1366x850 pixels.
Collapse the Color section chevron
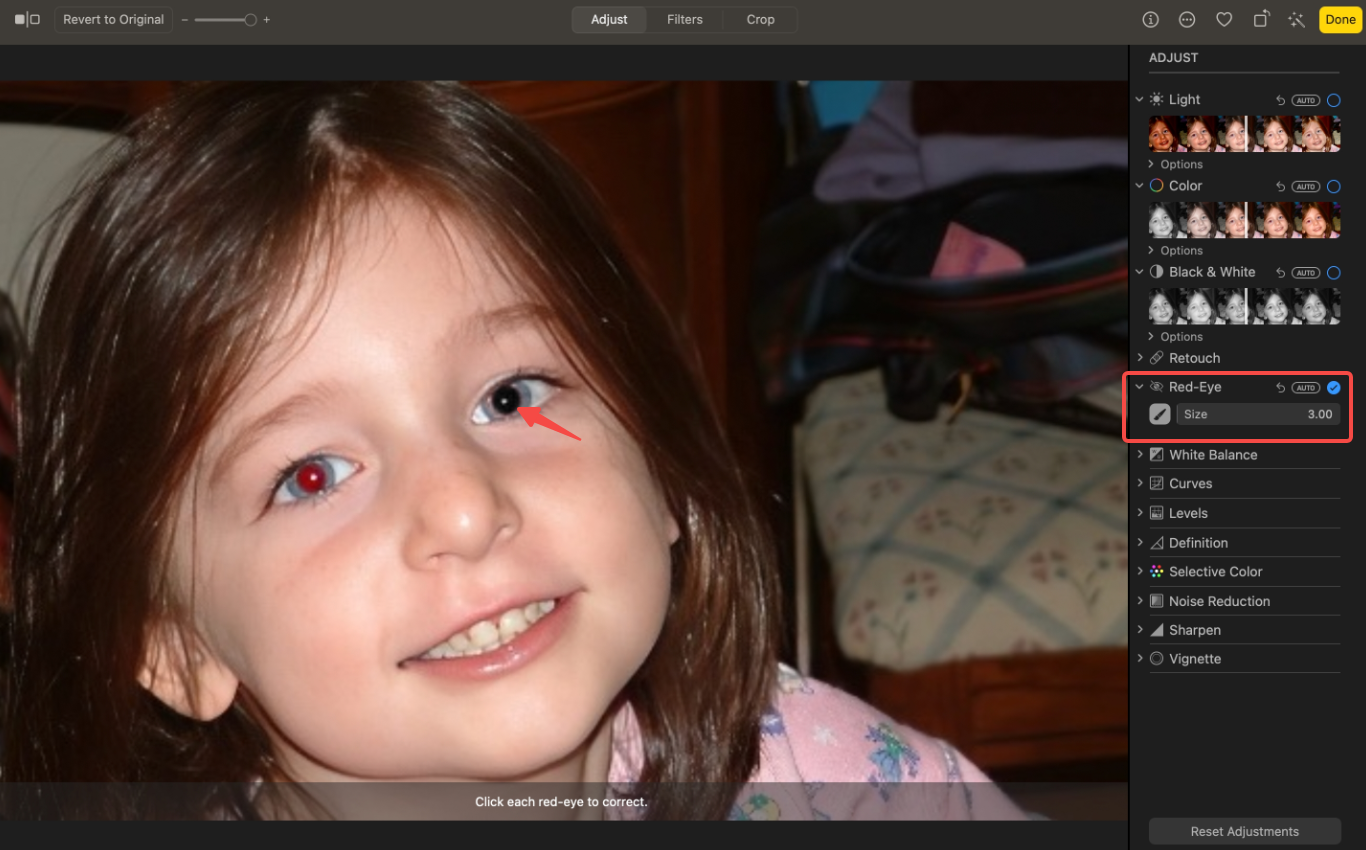1140,186
